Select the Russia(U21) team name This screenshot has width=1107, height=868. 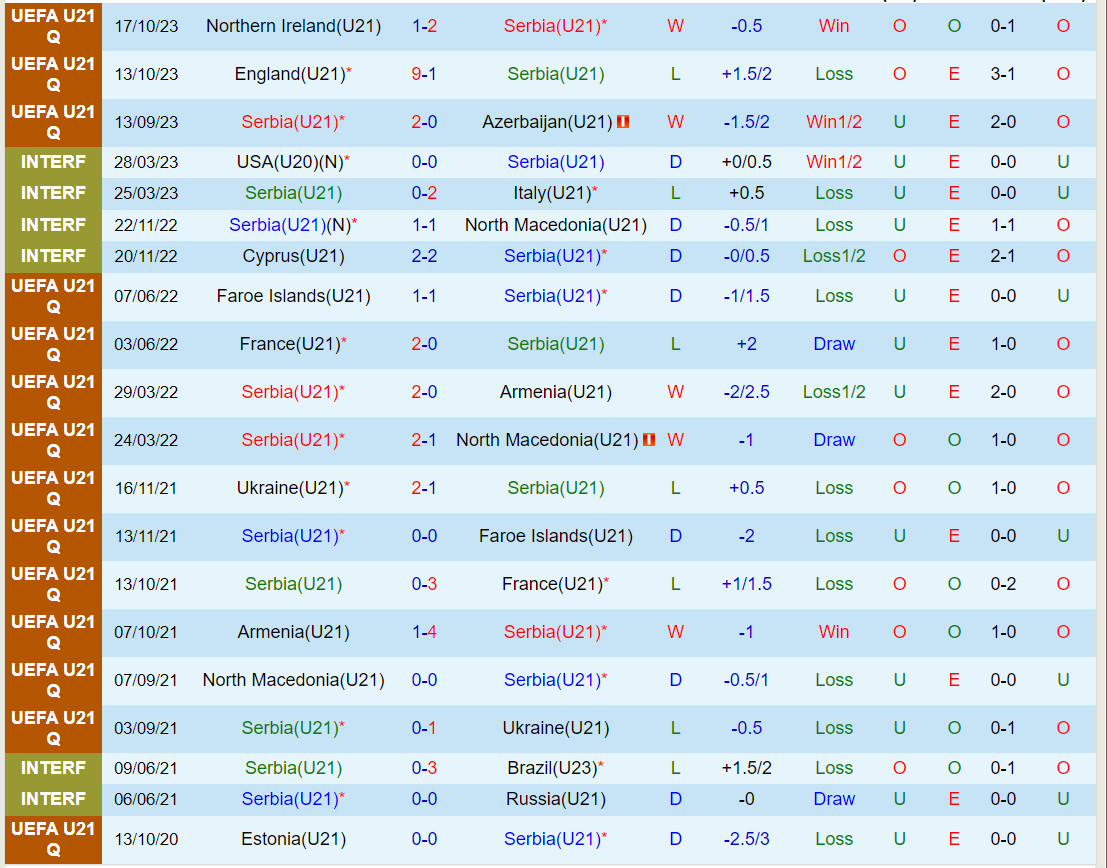(555, 799)
